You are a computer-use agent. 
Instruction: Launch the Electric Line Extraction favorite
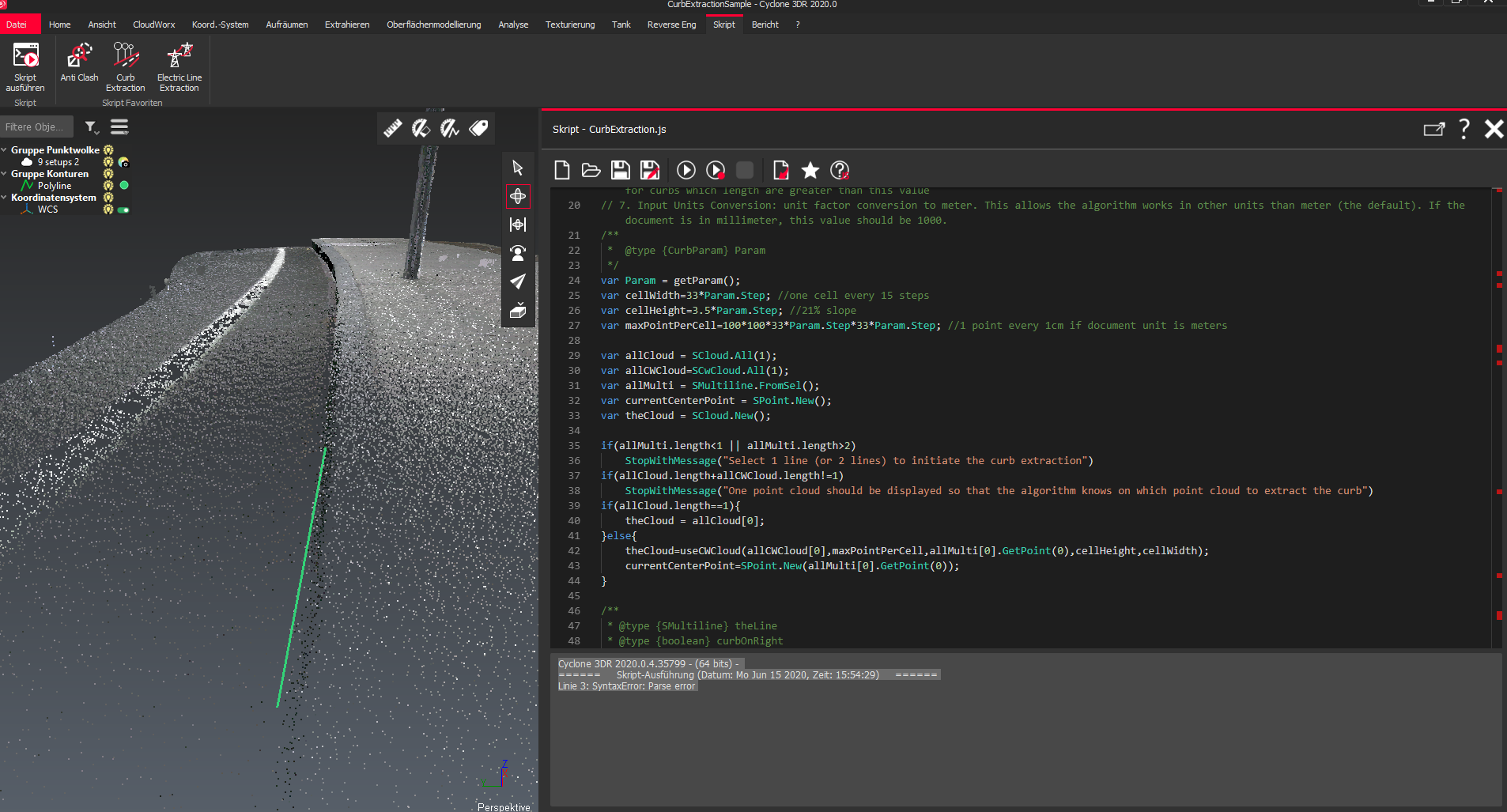tap(179, 67)
